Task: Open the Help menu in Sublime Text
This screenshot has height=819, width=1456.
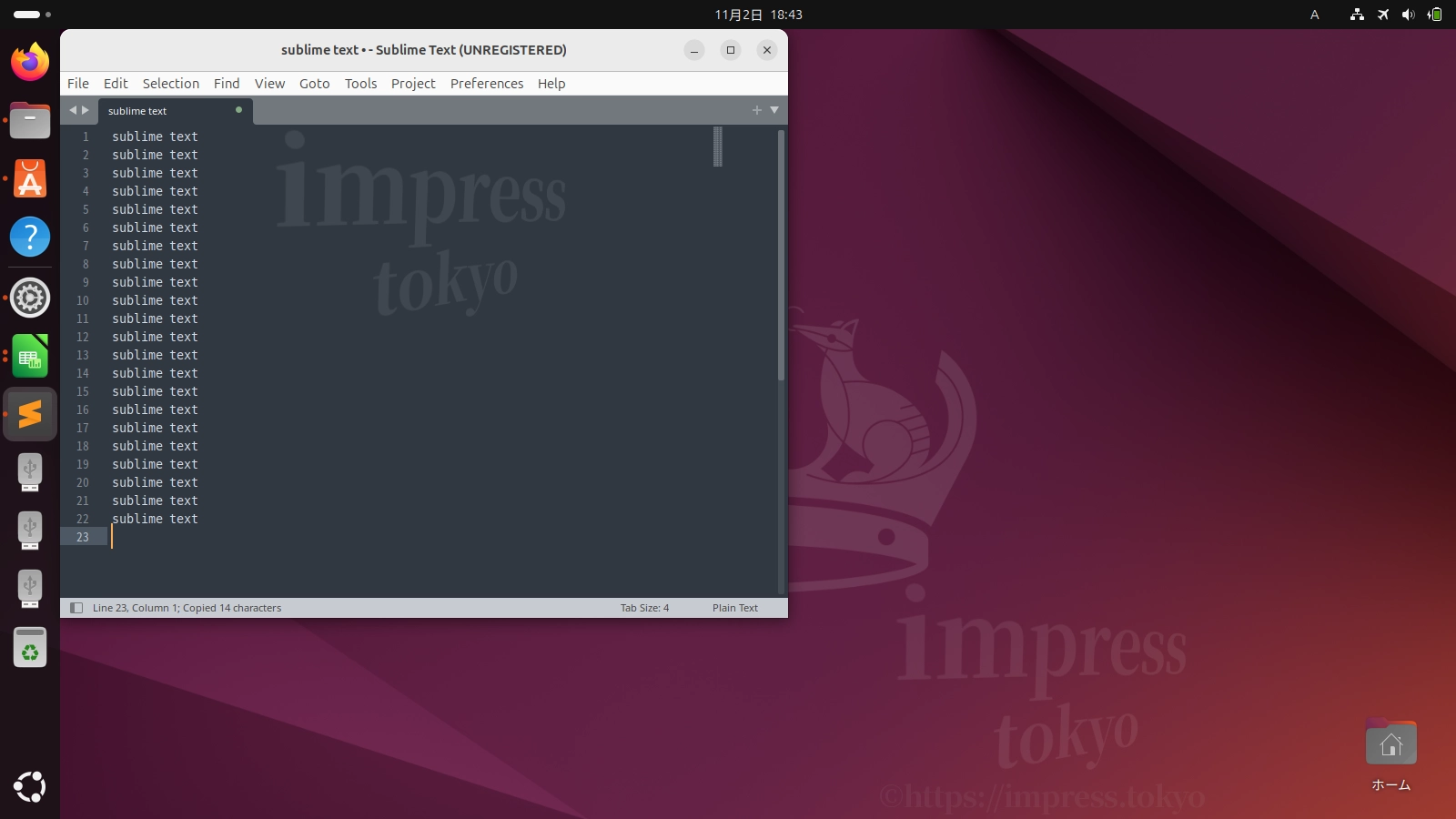Action: point(551,84)
